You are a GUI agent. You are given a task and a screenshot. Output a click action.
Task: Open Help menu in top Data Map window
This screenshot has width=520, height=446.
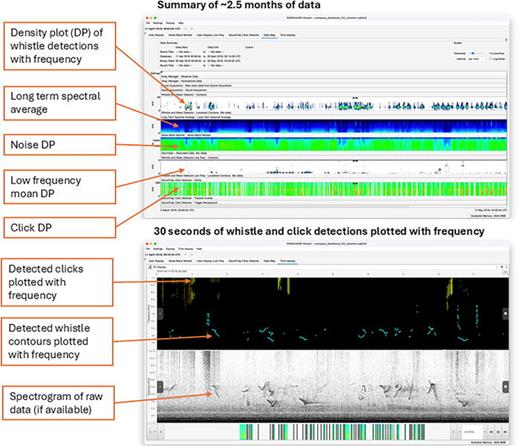[181, 23]
